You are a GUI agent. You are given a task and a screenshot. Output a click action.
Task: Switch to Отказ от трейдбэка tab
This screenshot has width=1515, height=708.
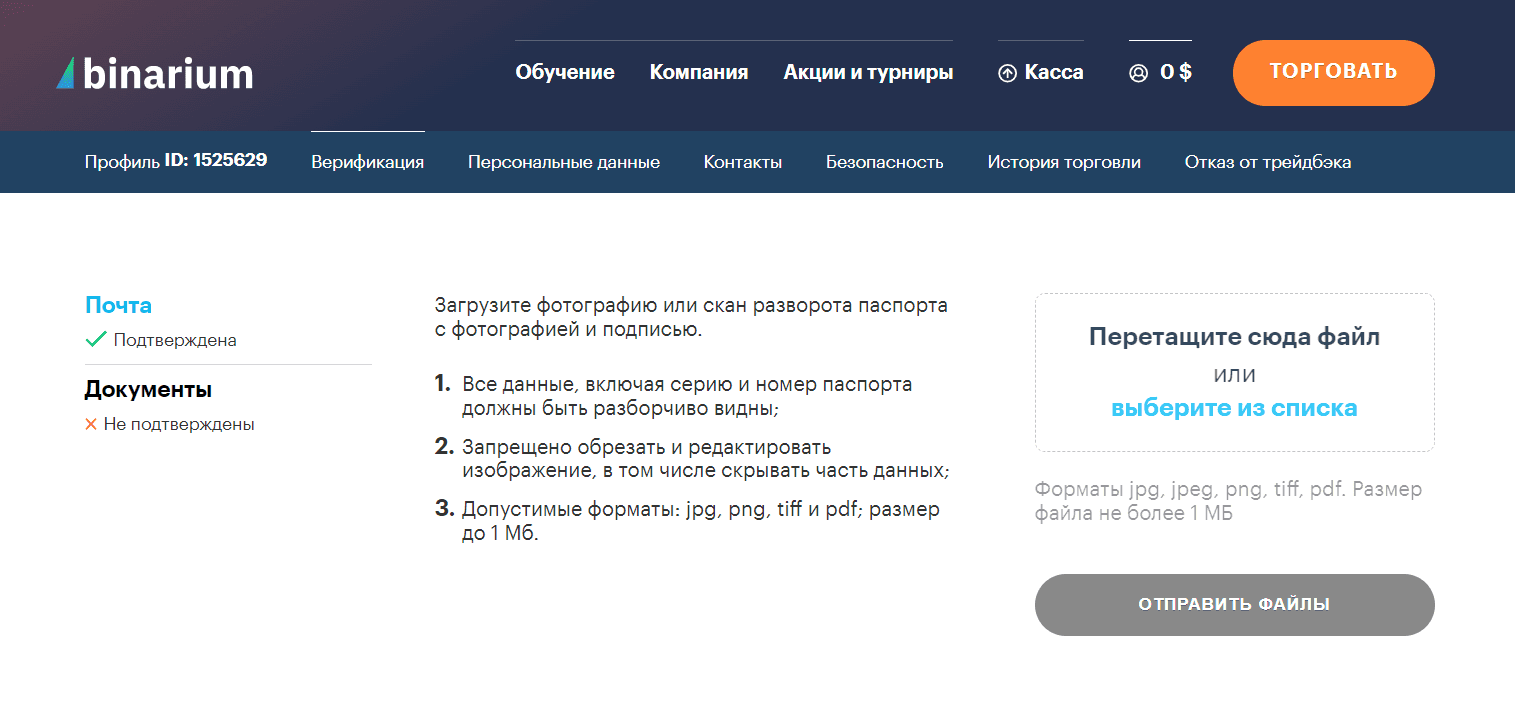pos(1268,162)
